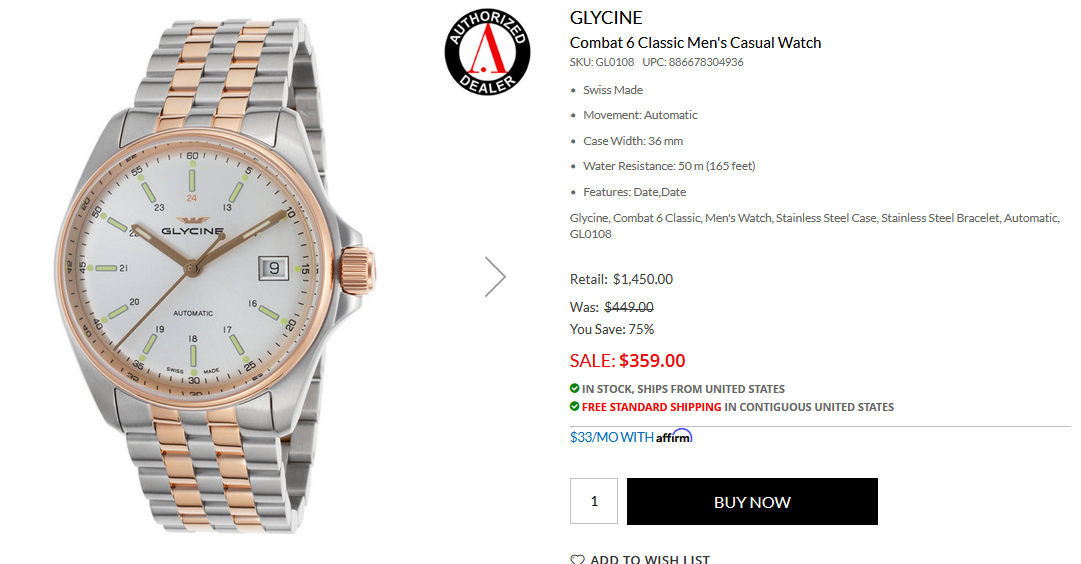Click the watch crown on product image
The width and height of the screenshot is (1081, 564).
tap(358, 271)
